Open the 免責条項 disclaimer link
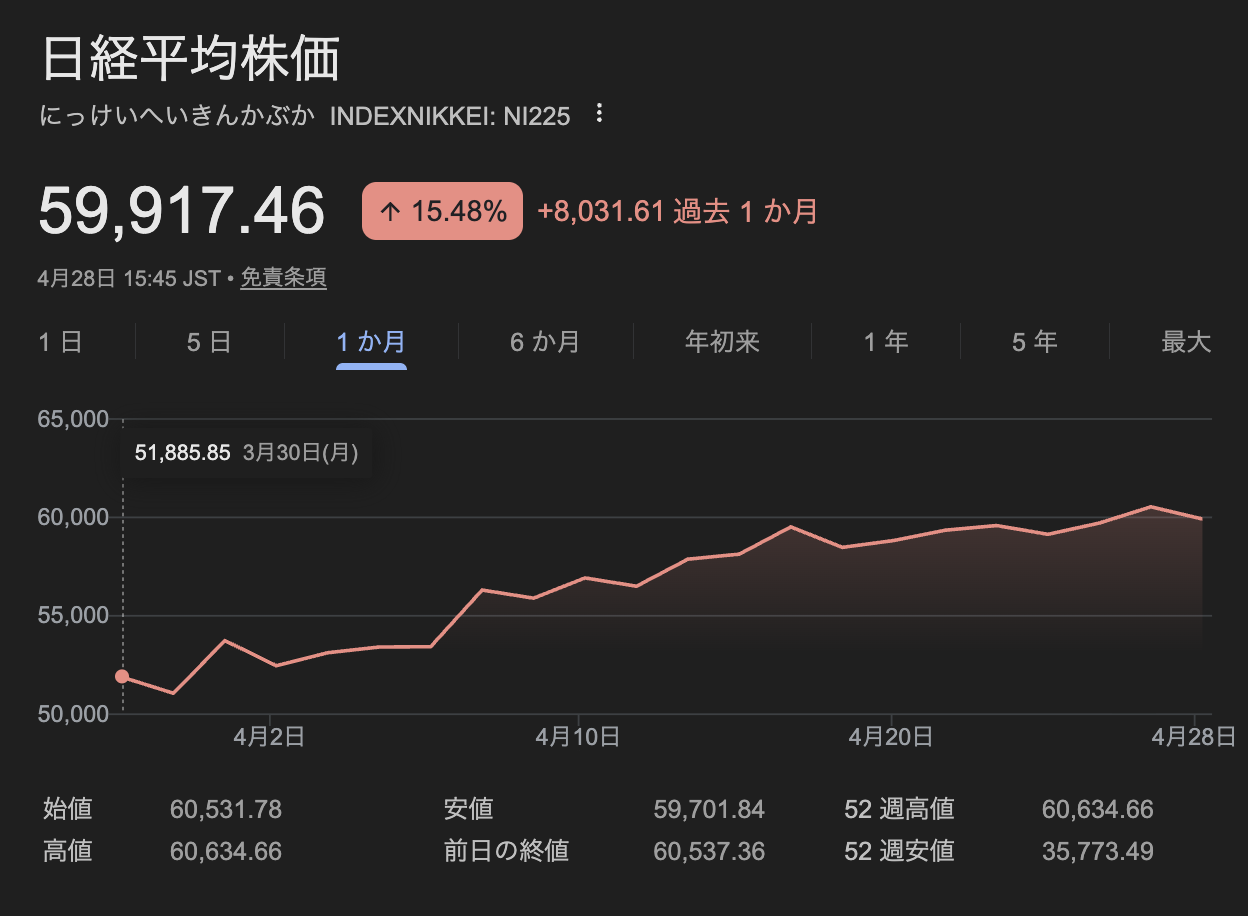 (283, 278)
